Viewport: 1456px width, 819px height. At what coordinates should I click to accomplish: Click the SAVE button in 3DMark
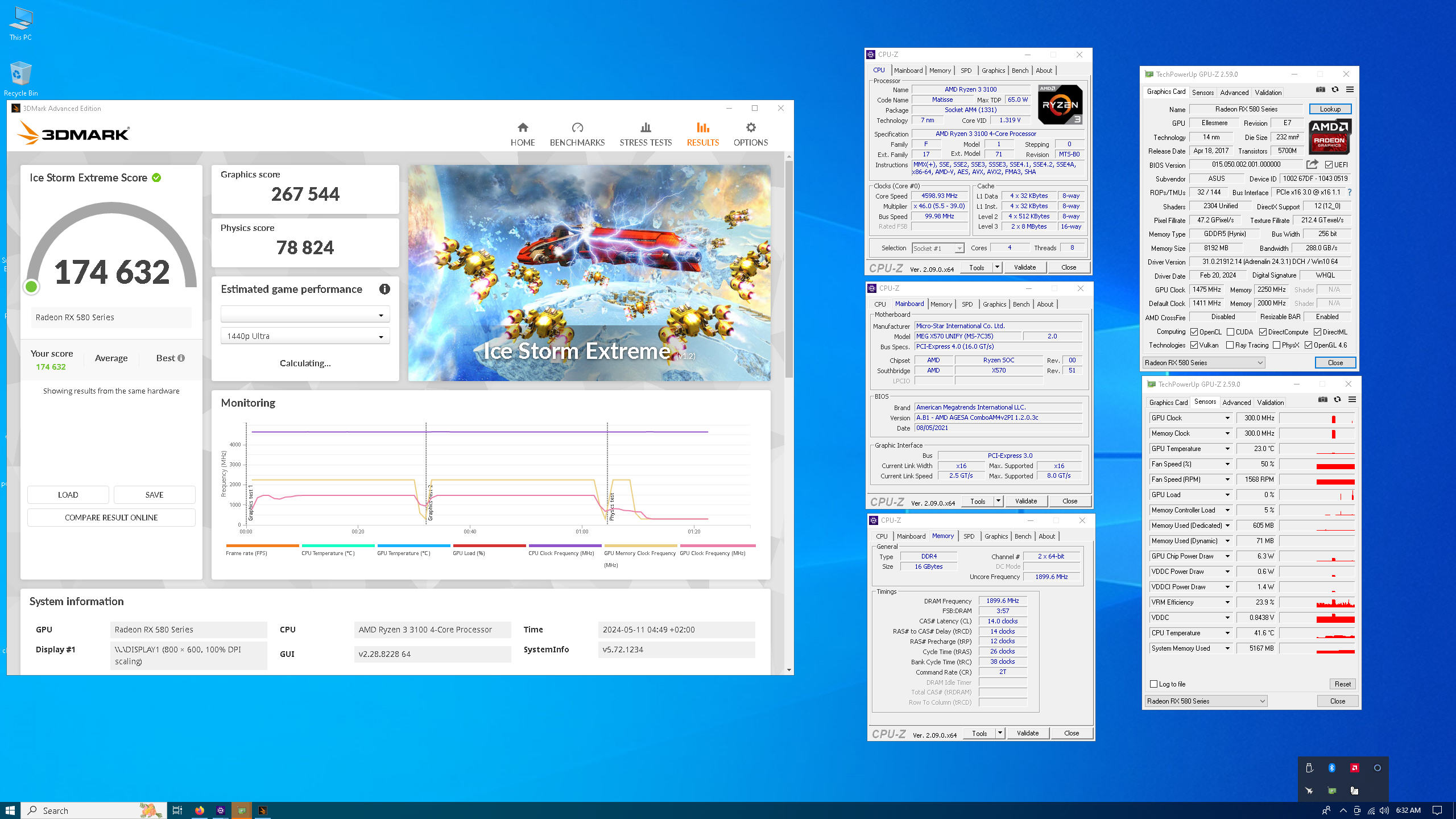(x=154, y=495)
